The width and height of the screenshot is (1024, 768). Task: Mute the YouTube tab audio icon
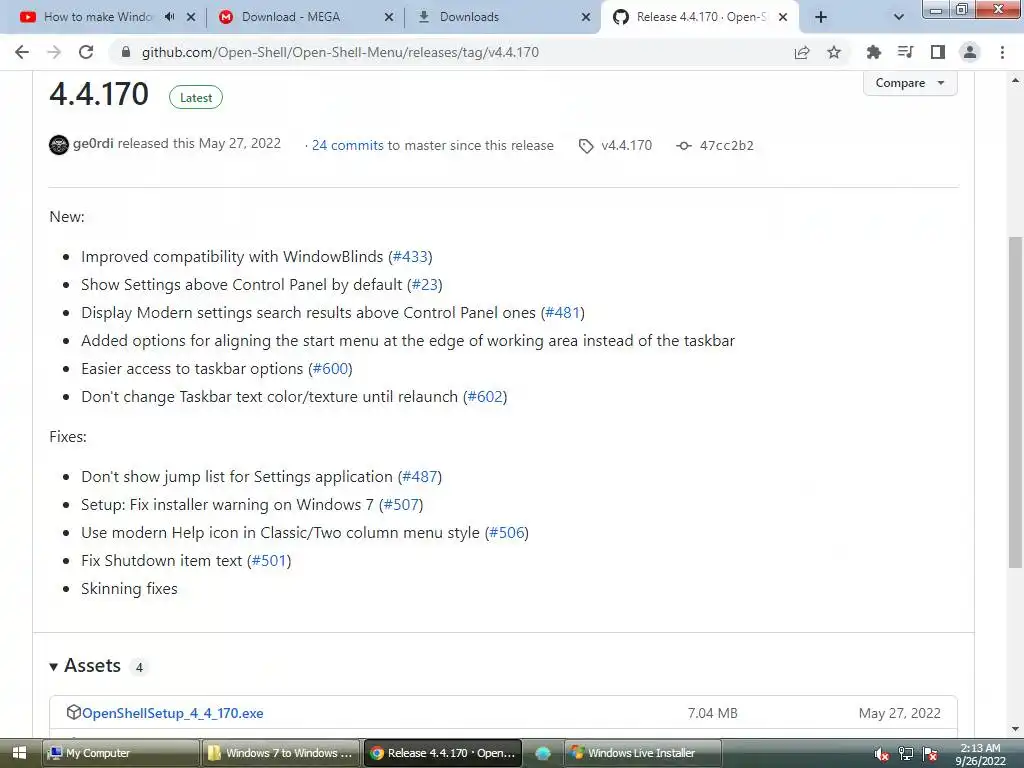170,17
